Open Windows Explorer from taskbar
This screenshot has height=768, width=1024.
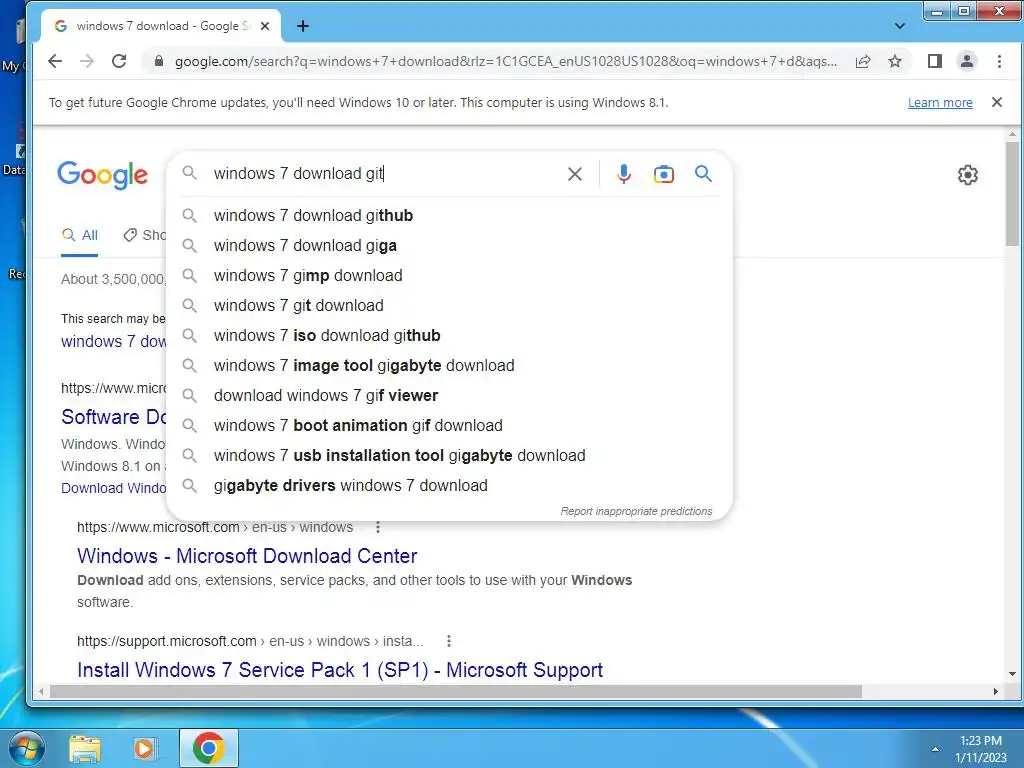[85, 748]
